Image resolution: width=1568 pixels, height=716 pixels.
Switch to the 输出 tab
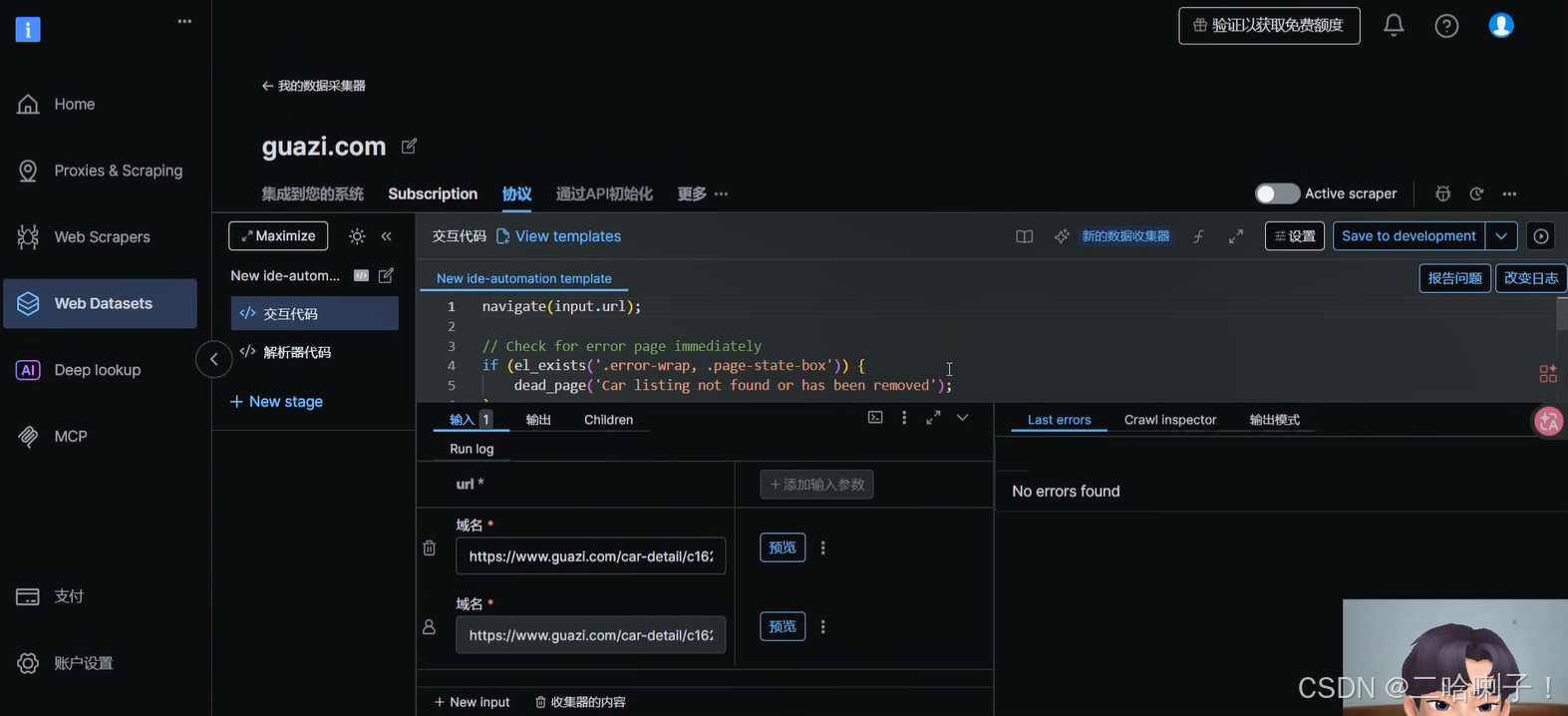click(538, 420)
